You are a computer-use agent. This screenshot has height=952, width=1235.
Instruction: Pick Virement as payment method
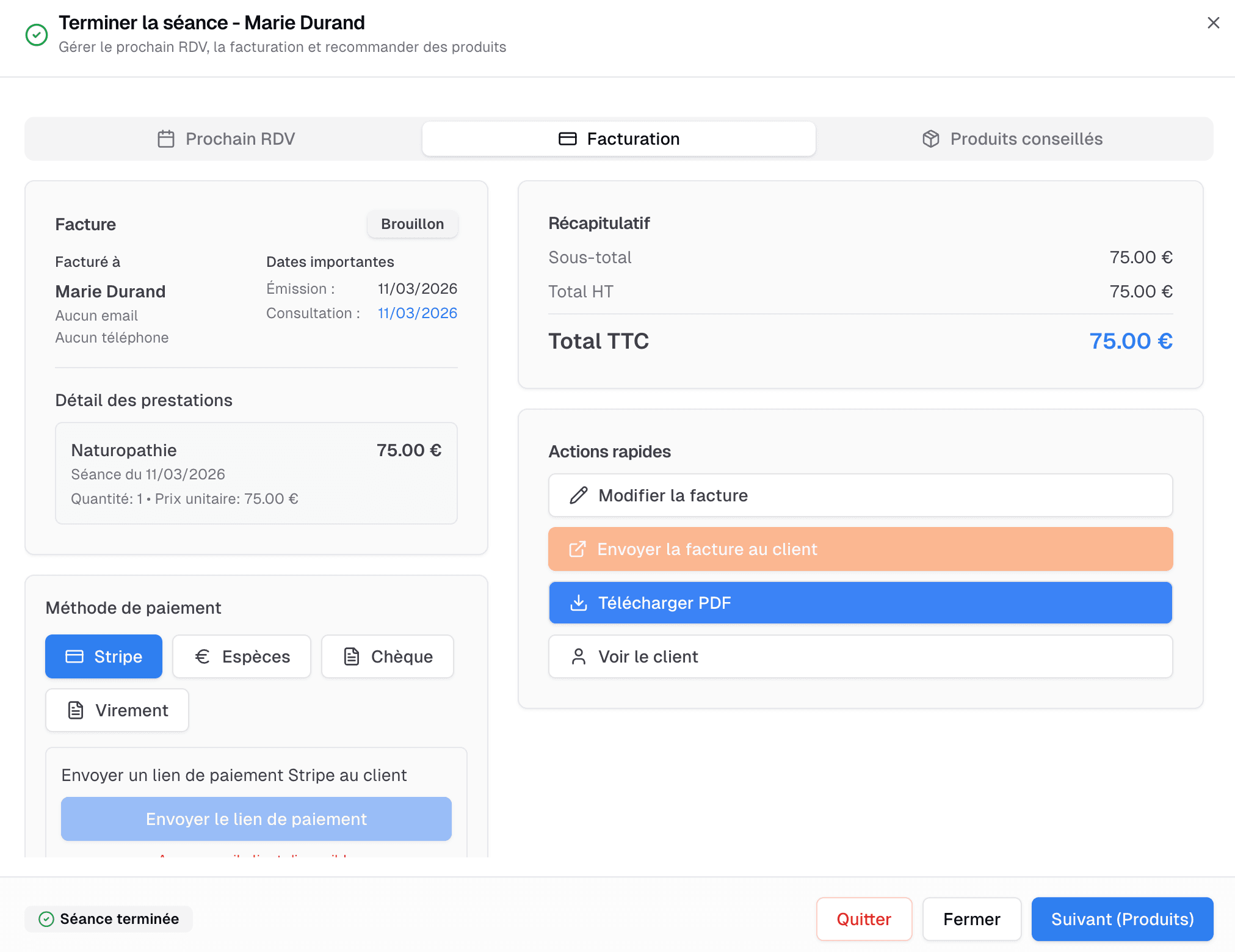click(x=117, y=710)
